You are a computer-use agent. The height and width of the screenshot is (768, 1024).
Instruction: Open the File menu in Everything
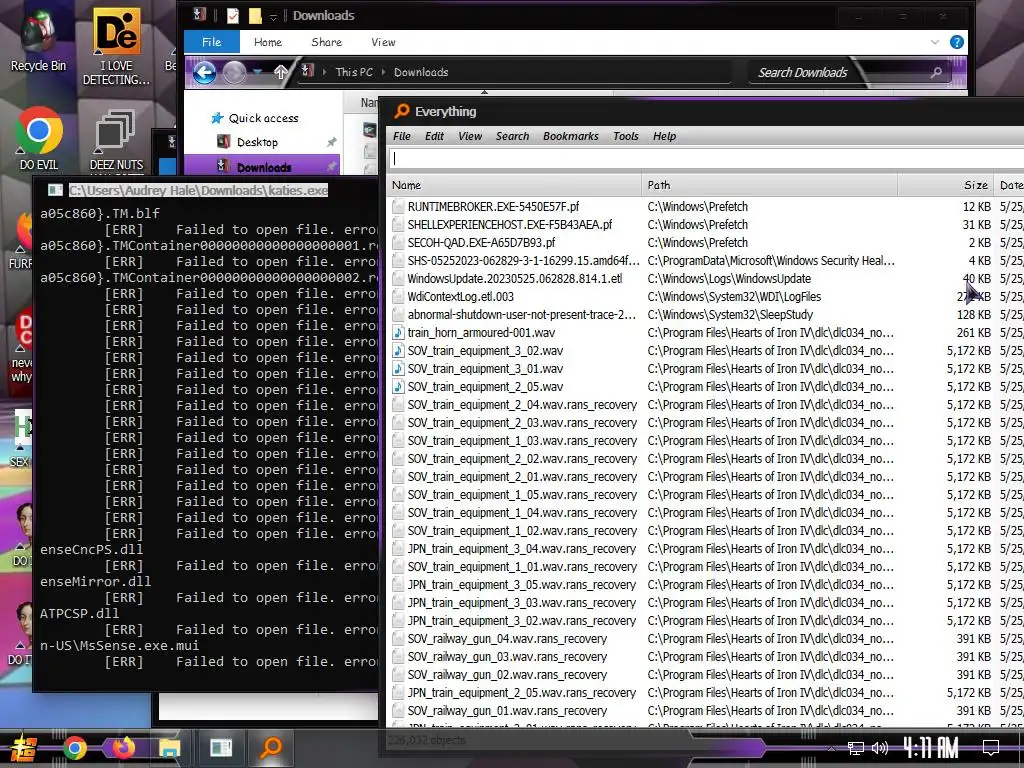coord(402,136)
